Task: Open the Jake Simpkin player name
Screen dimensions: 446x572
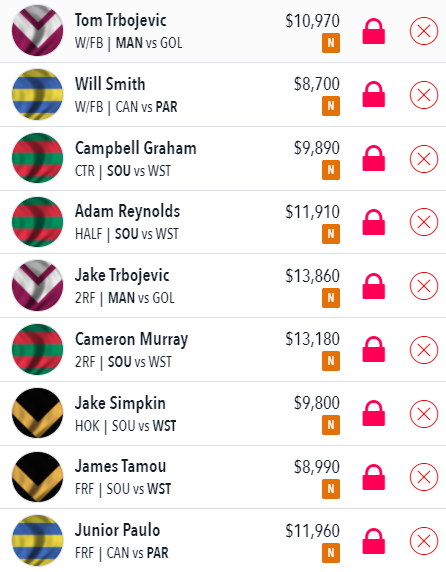Action: pyautogui.click(x=120, y=403)
